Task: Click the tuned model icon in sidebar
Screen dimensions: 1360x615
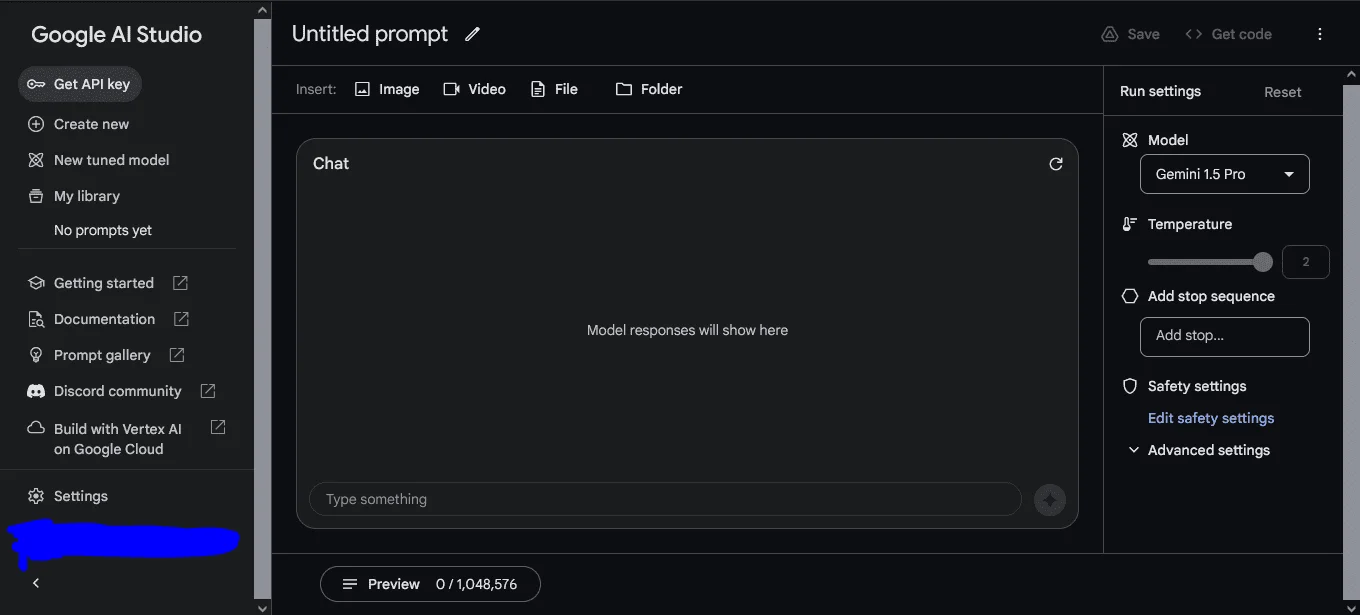Action: 36,160
